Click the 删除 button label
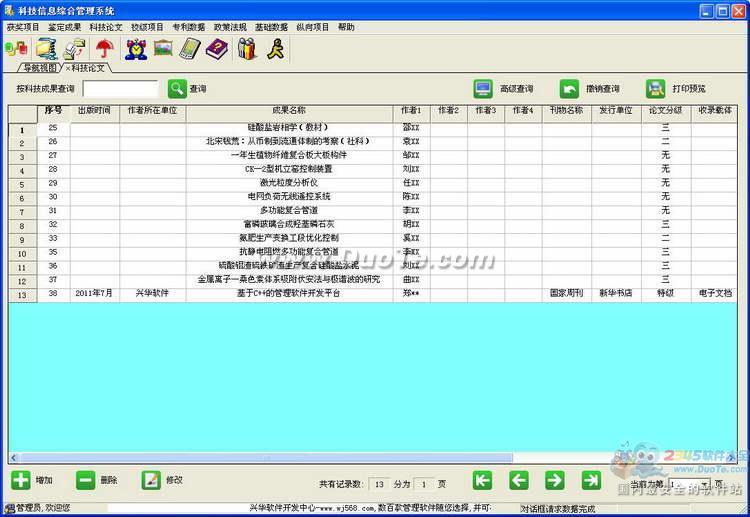750x517 pixels. click(109, 480)
